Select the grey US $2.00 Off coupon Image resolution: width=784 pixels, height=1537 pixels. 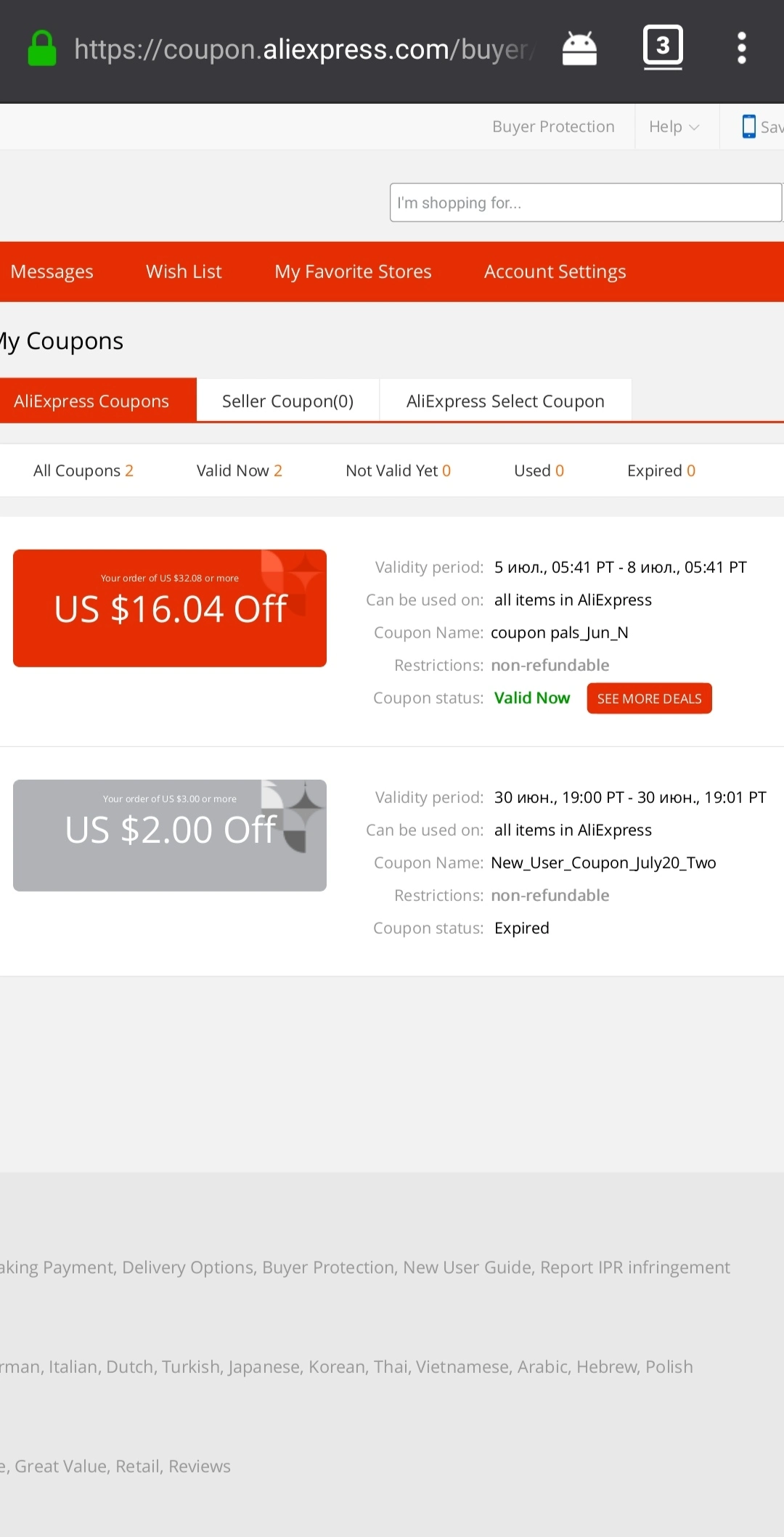click(x=170, y=836)
